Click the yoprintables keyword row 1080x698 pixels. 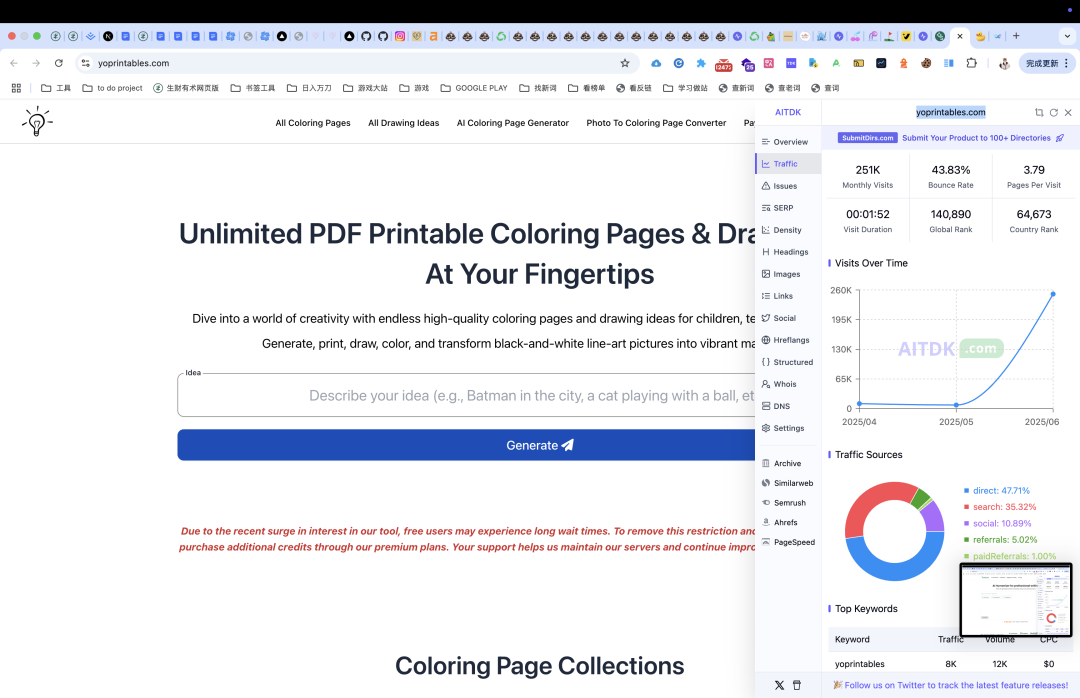click(x=951, y=664)
